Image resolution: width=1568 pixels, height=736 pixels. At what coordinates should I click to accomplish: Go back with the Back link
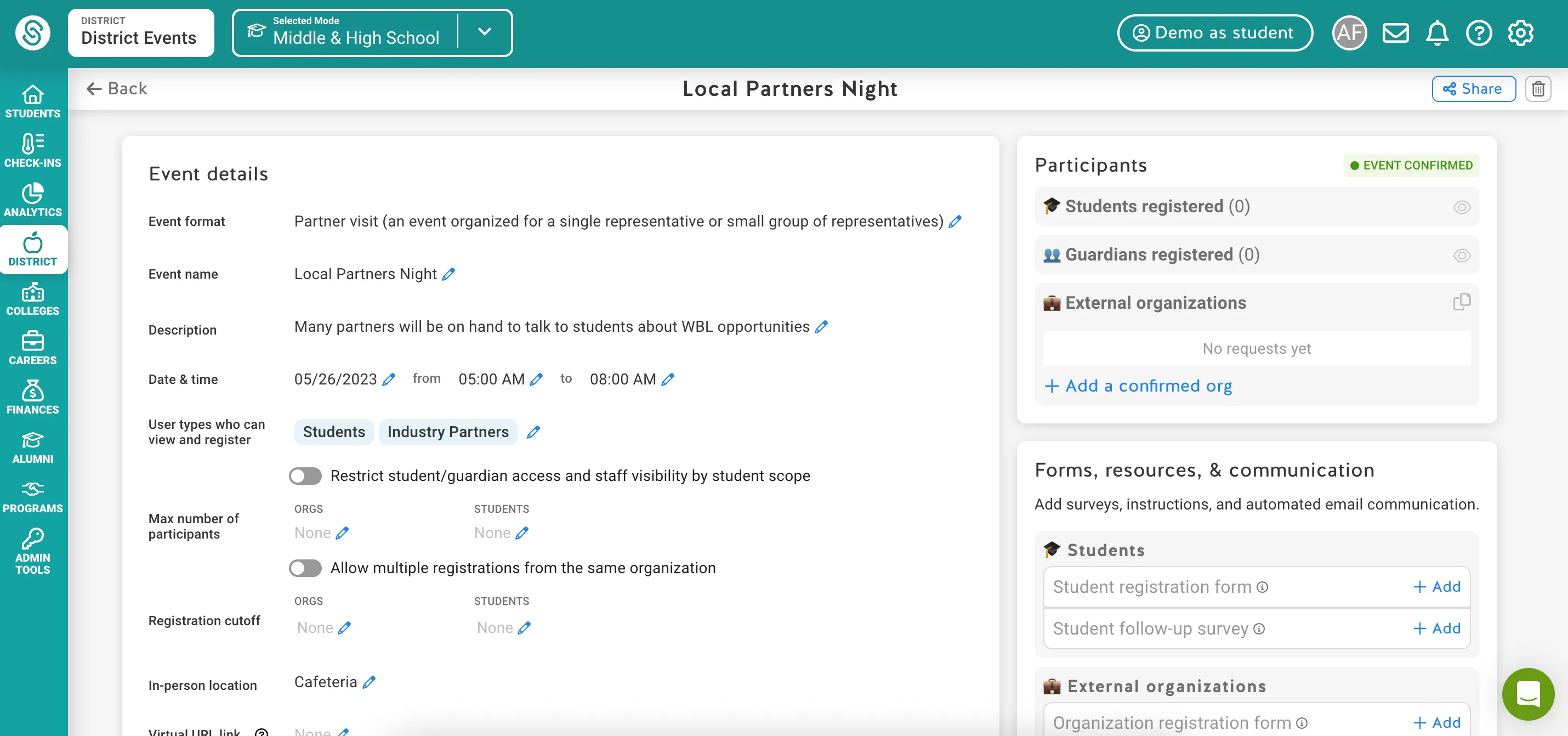point(116,89)
